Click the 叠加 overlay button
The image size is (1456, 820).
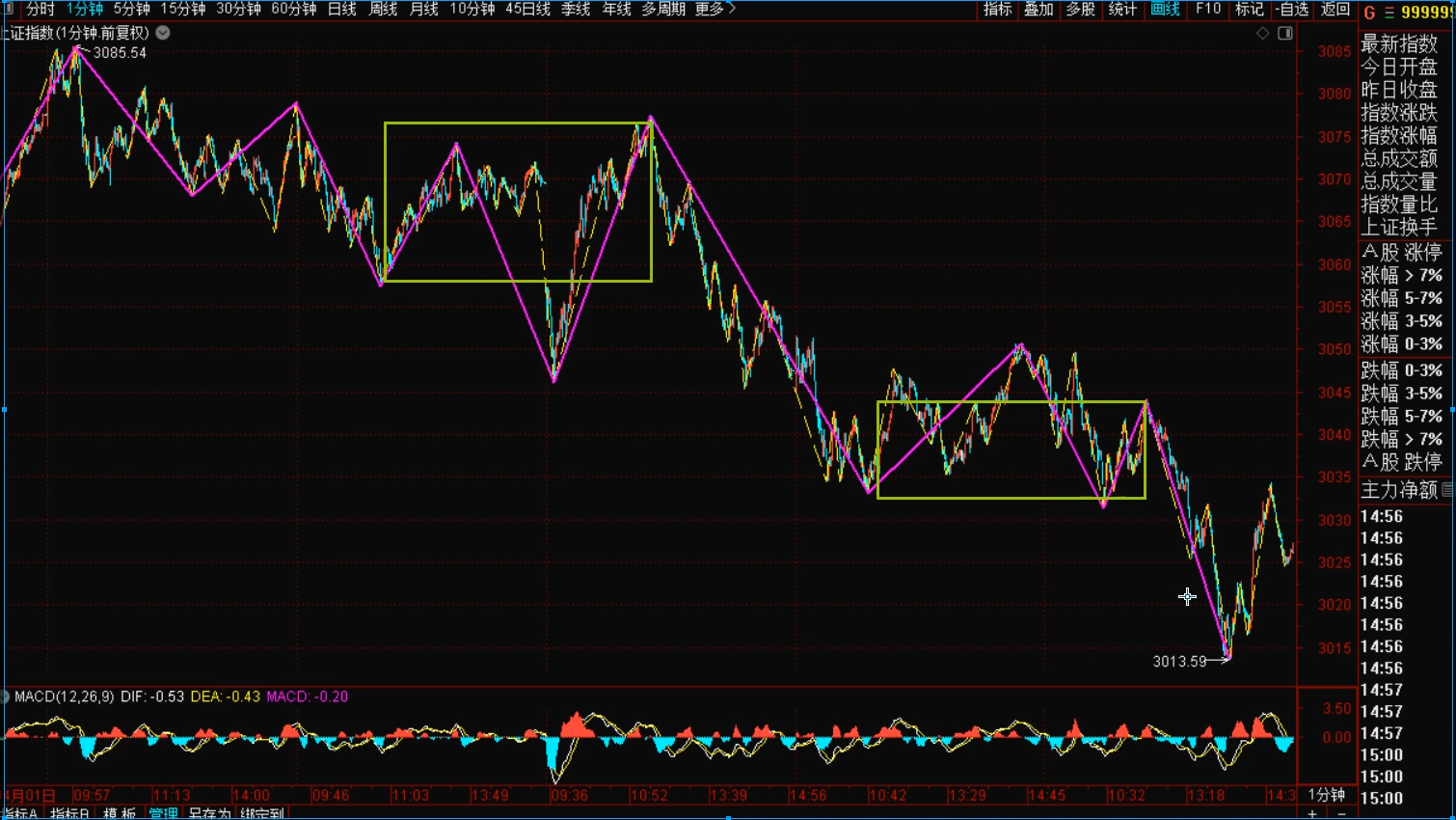[x=1038, y=9]
